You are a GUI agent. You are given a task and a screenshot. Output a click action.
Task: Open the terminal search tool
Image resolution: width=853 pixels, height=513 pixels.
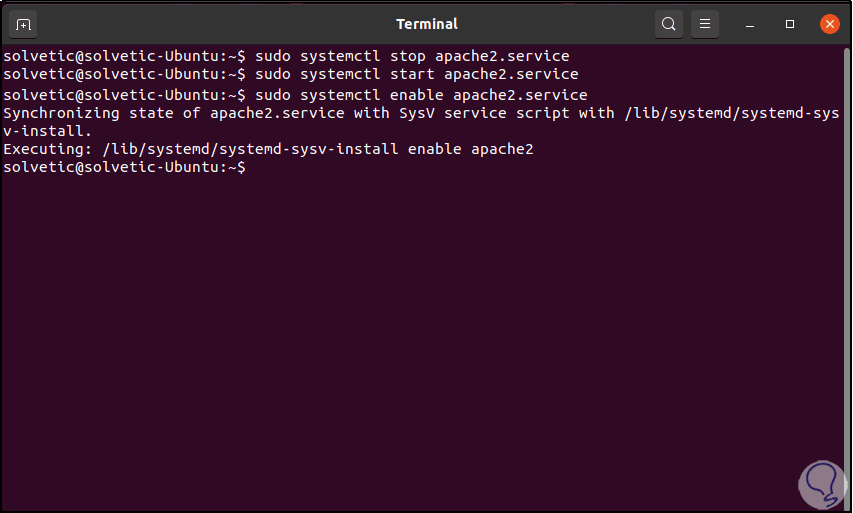tap(667, 23)
